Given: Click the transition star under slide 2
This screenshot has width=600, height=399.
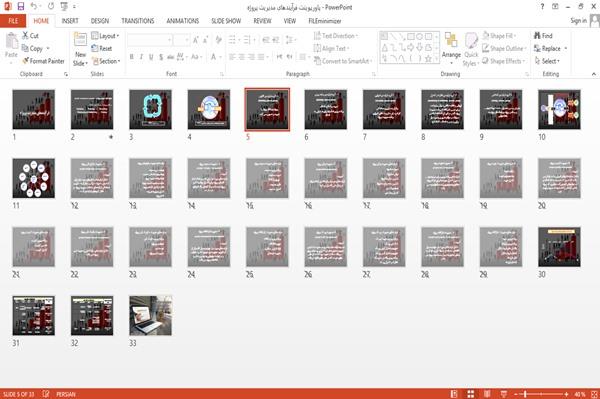Looking at the screenshot, I should click(111, 137).
